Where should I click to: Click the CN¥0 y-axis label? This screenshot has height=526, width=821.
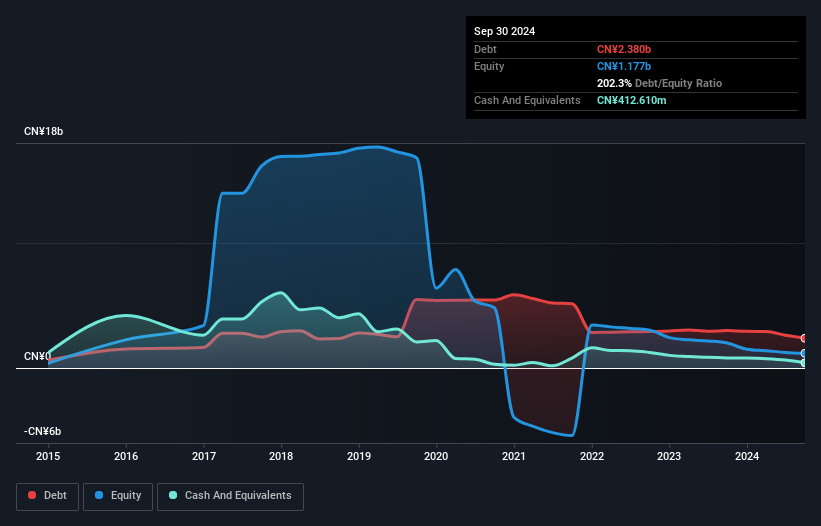pyautogui.click(x=38, y=356)
